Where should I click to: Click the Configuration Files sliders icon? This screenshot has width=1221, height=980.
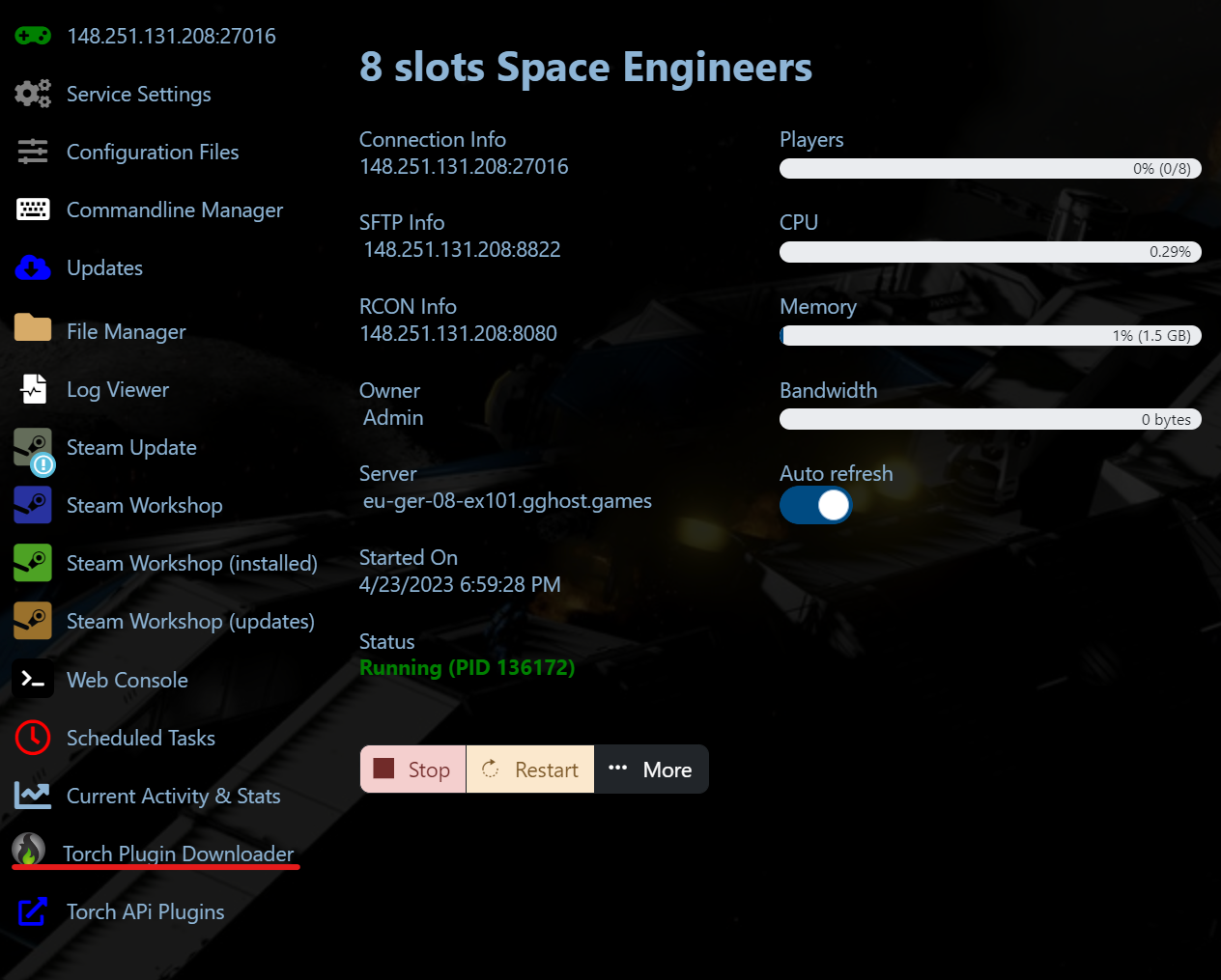(x=33, y=152)
